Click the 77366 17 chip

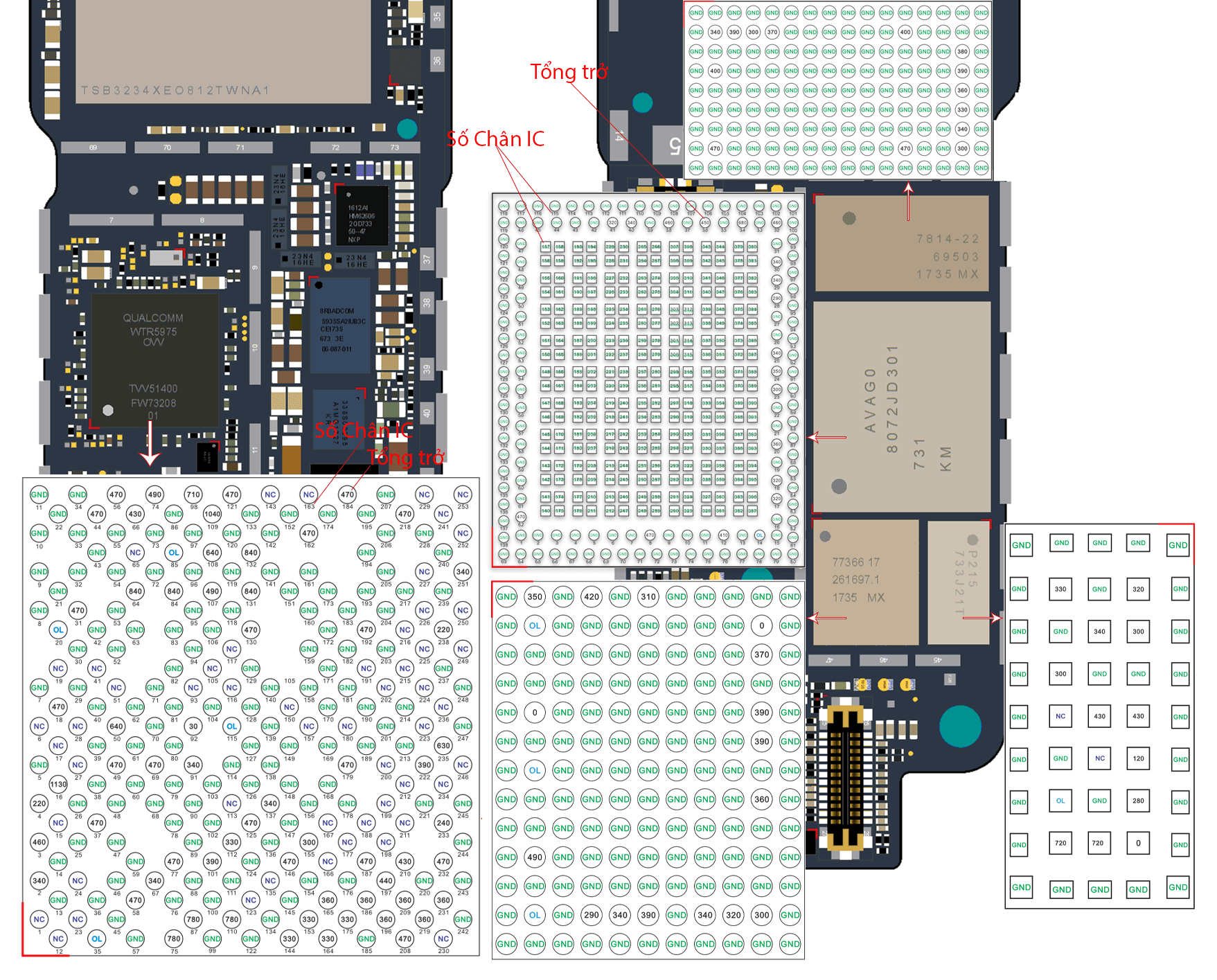(x=864, y=580)
